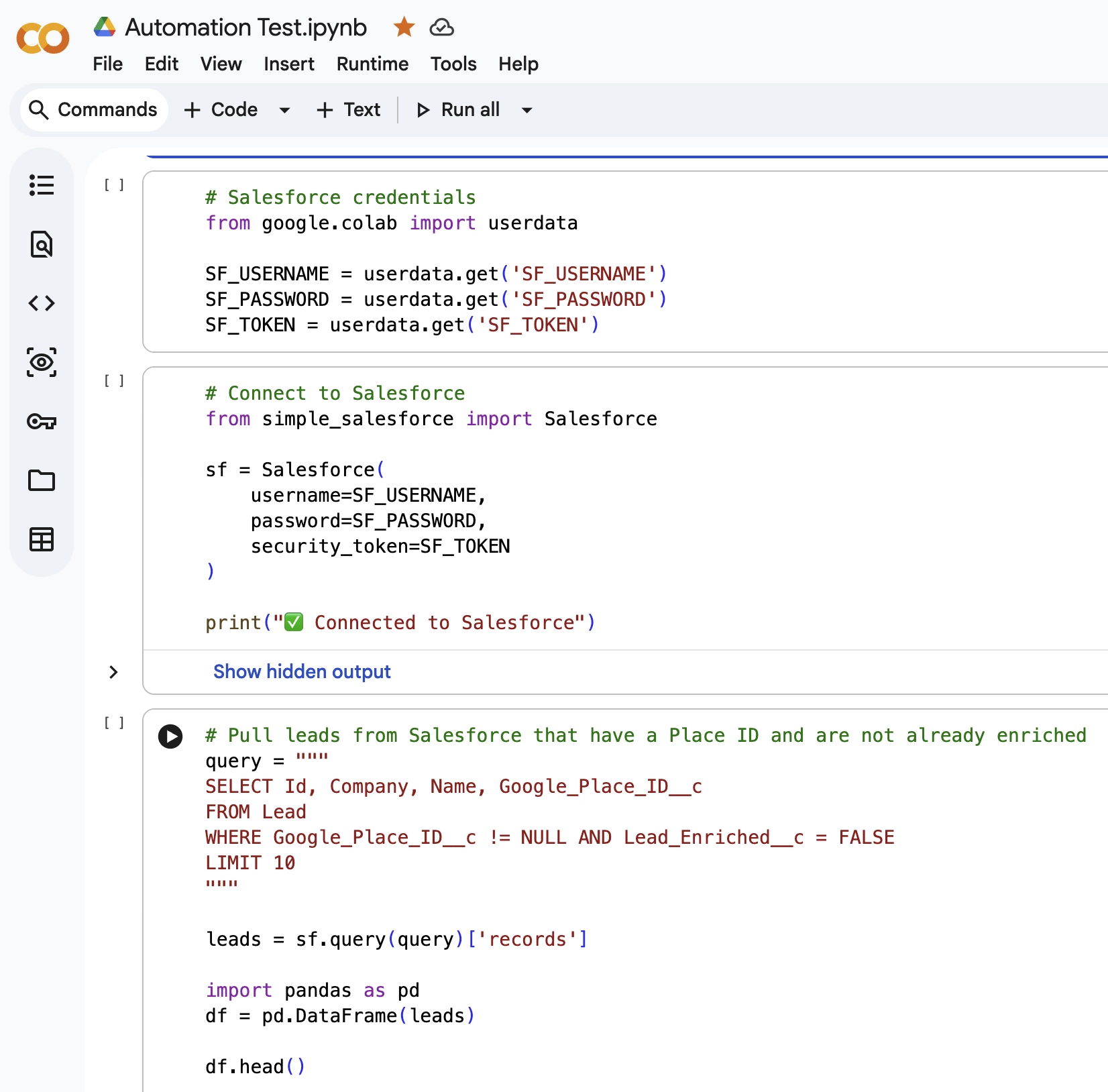Open the table of contents panel

(x=42, y=185)
